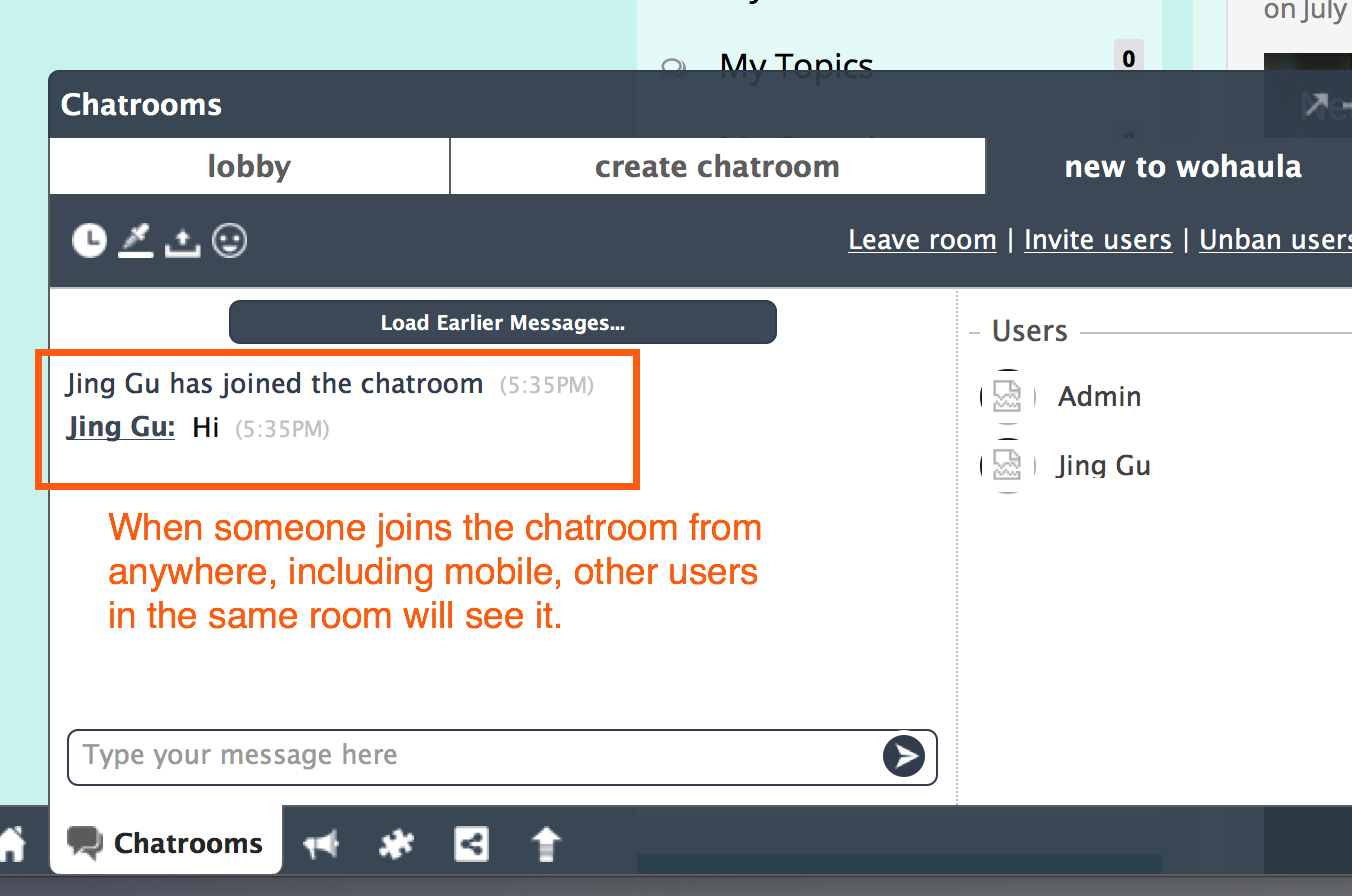1352x896 pixels.
Task: Click the megaphone announcements icon
Action: (321, 845)
